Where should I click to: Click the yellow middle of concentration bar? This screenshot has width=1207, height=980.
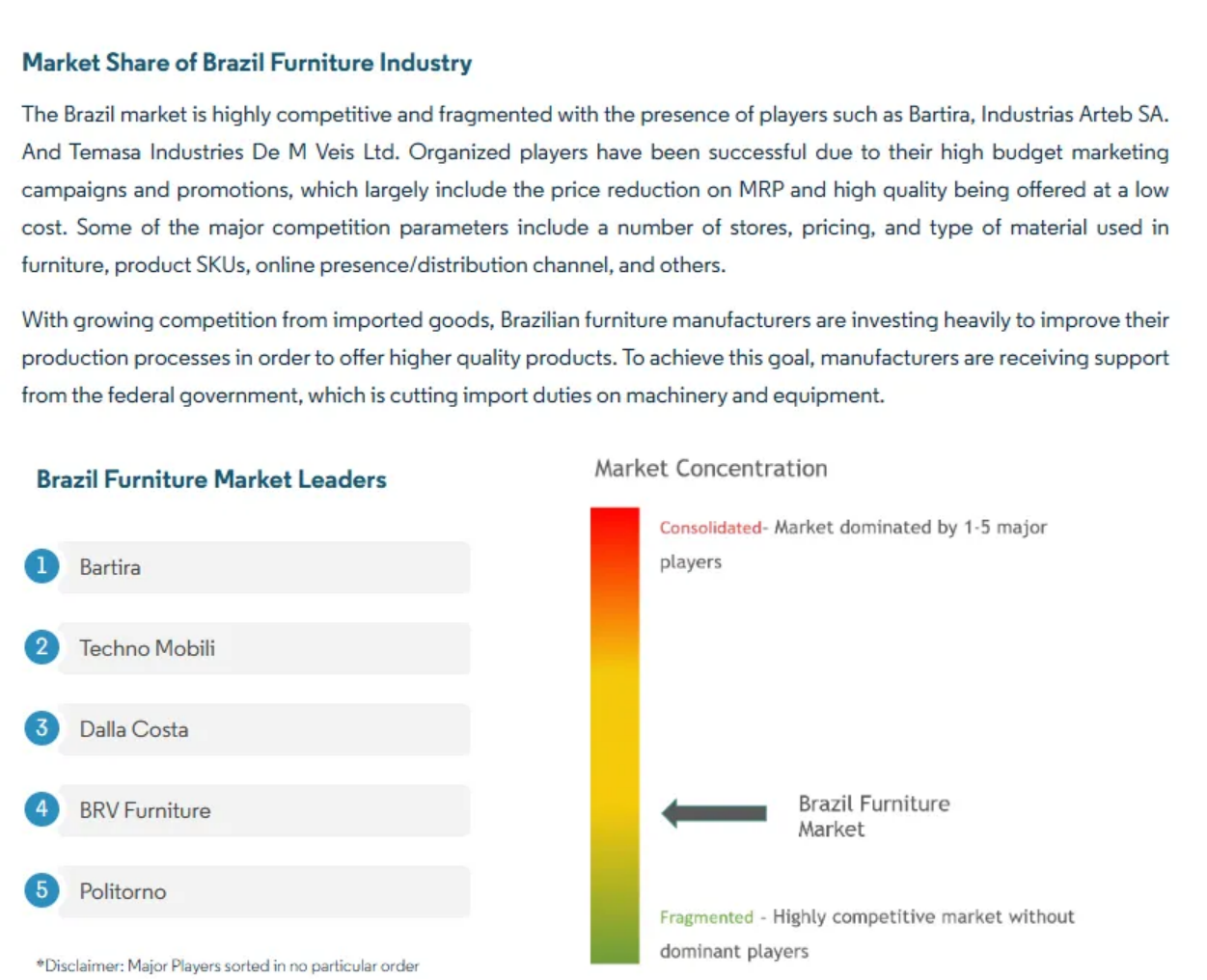(x=615, y=733)
